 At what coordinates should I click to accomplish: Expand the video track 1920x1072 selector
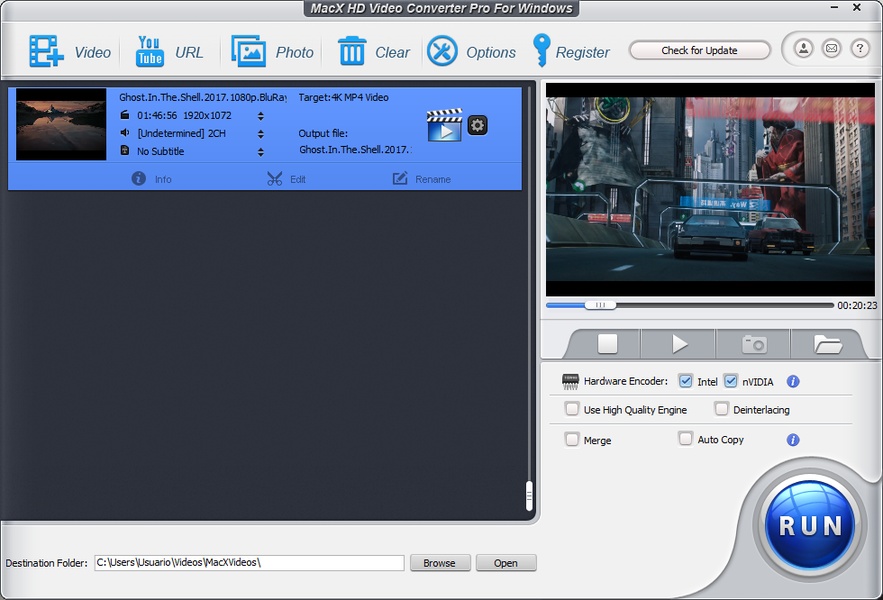261,115
